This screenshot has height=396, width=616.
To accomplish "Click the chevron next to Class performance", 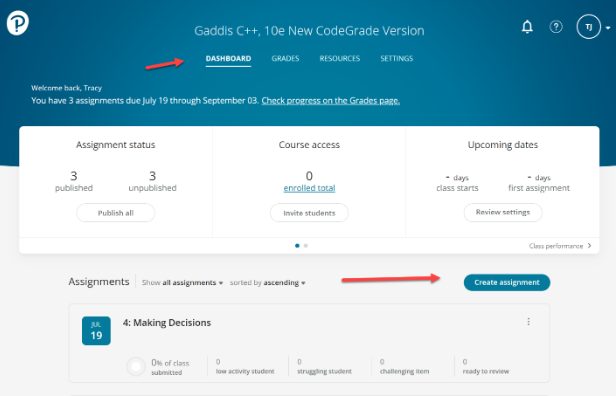I will [589, 246].
